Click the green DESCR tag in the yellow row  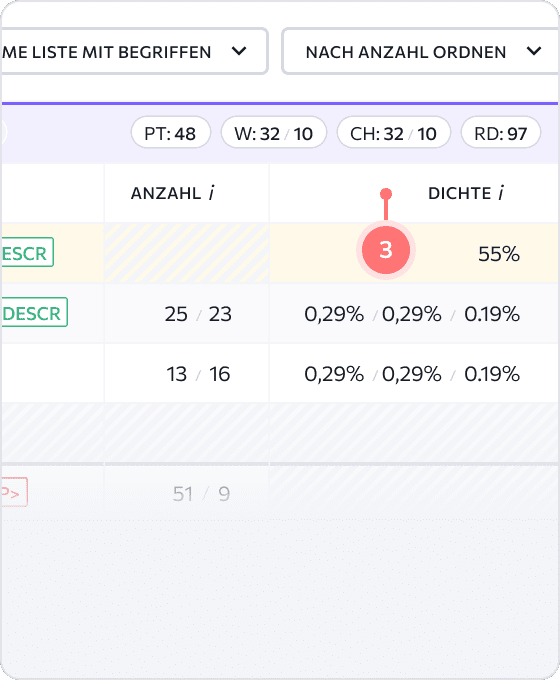coord(27,252)
